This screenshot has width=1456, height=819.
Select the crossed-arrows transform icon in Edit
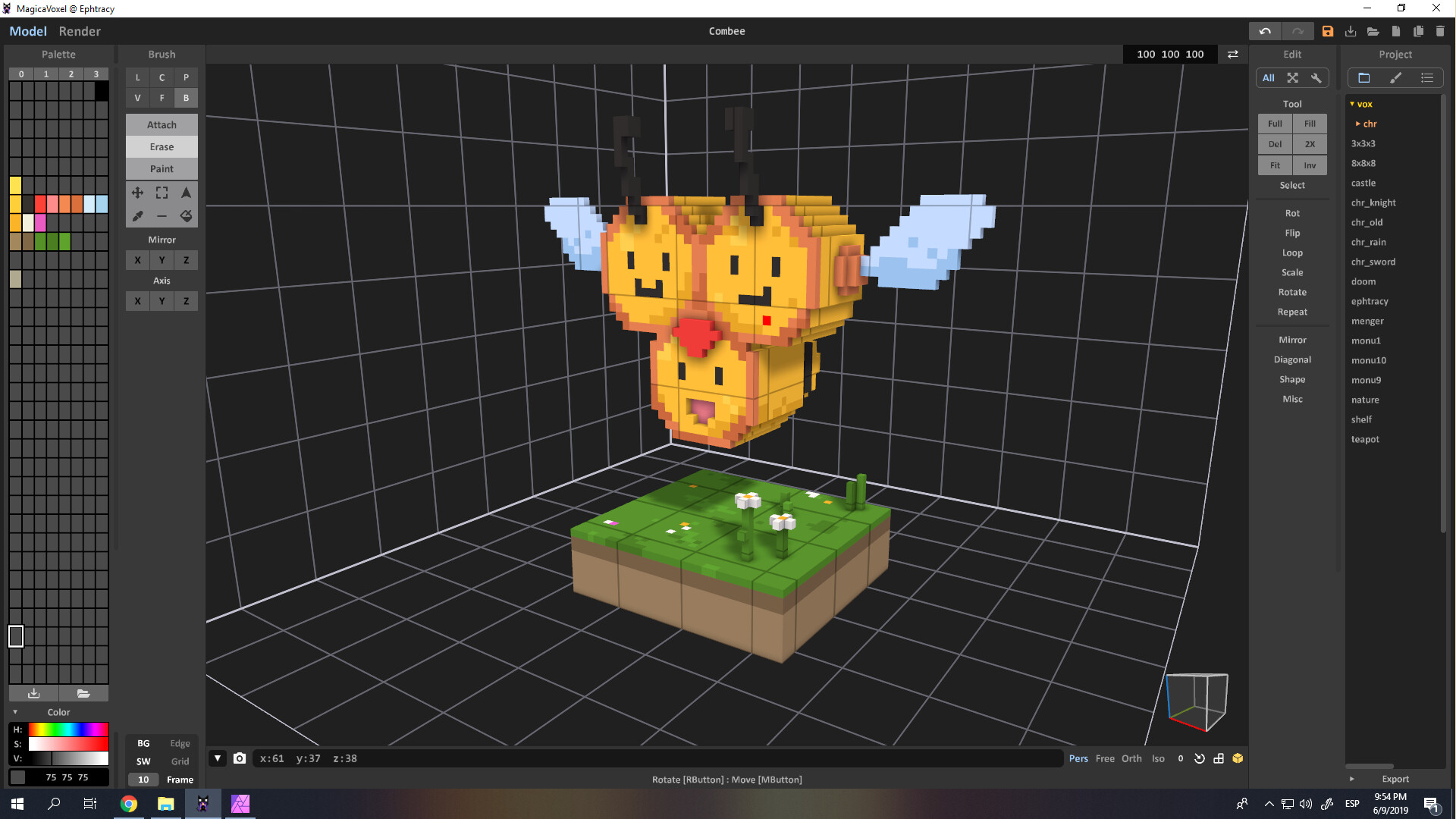coord(1292,77)
